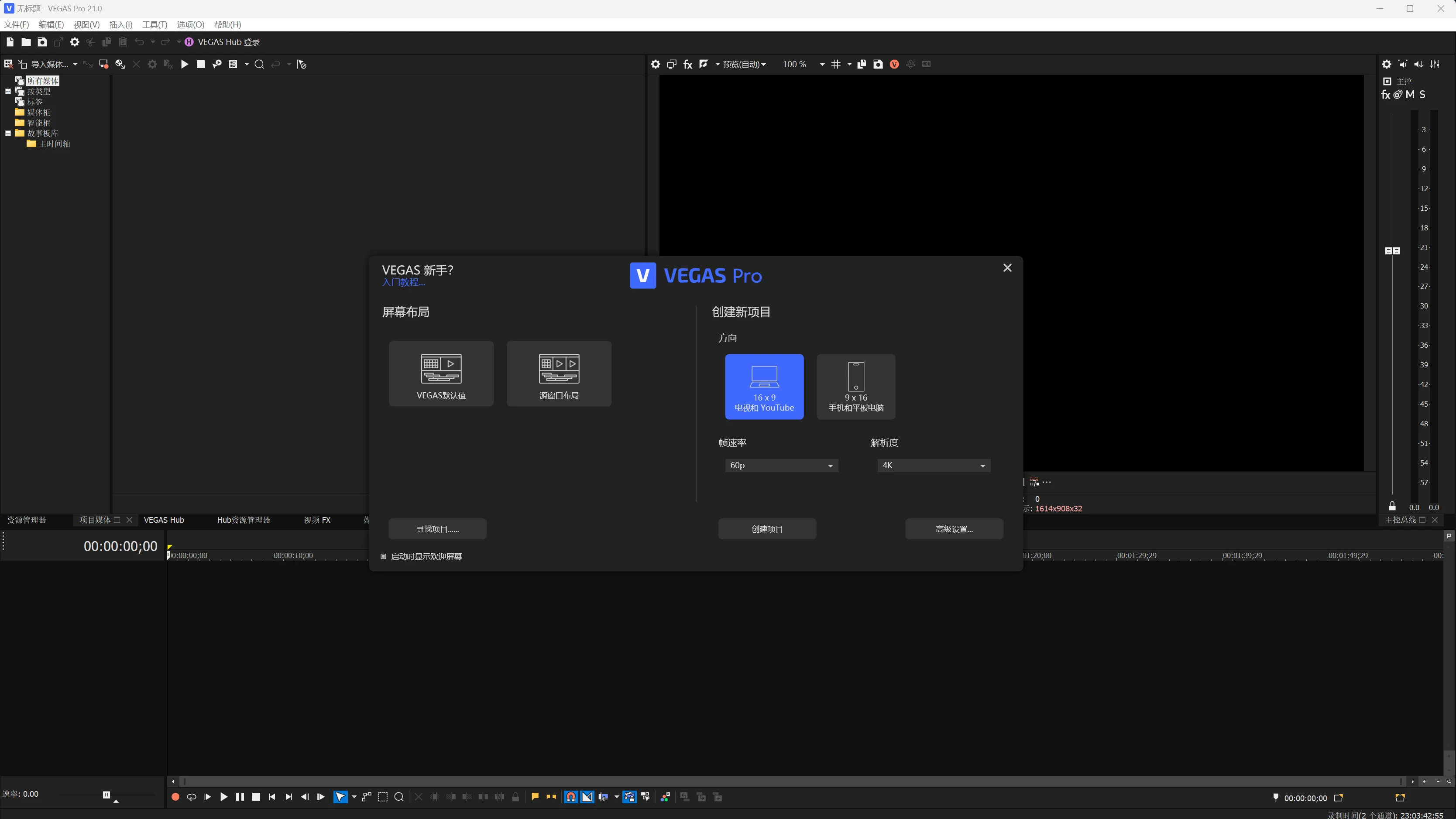The height and width of the screenshot is (819, 1456).
Task: Open 高级设置 in welcome dialog
Action: pos(954,529)
